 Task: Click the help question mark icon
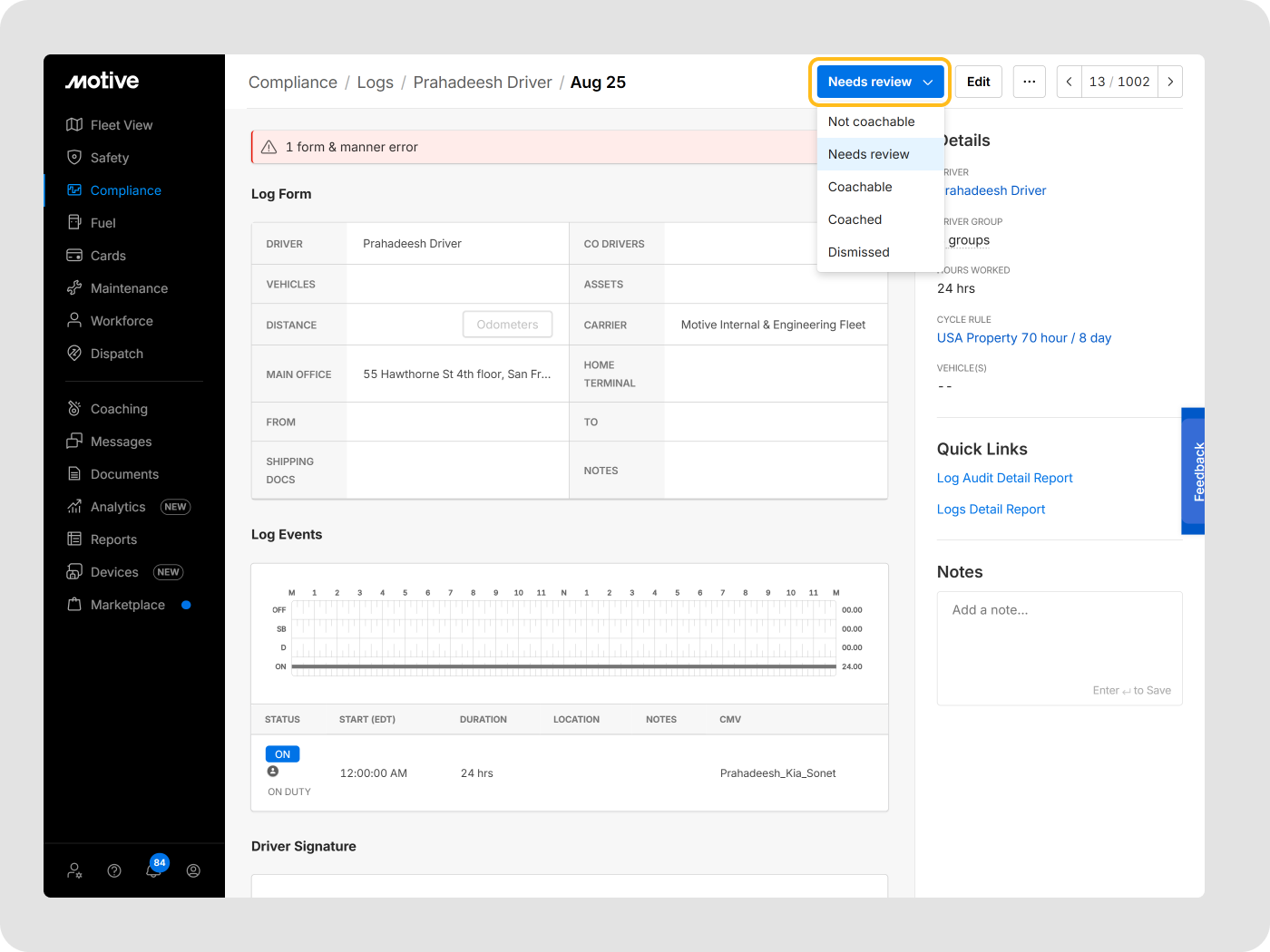click(x=114, y=870)
